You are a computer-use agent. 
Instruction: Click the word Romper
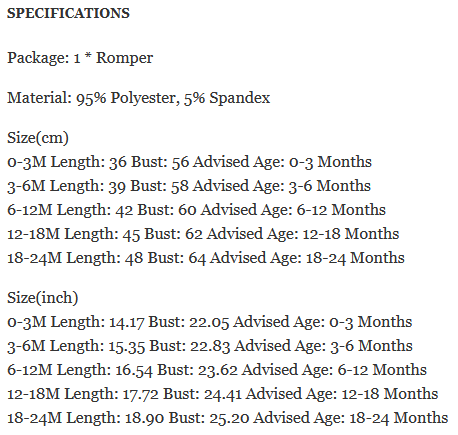pos(125,58)
